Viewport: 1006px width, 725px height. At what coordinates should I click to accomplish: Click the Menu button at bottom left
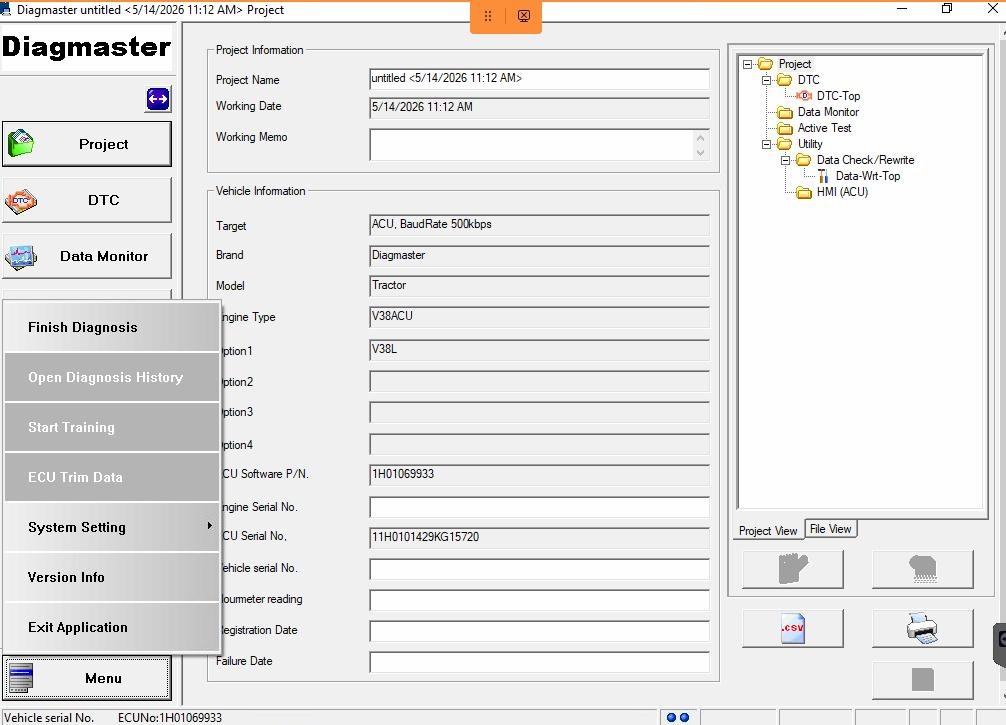87,678
